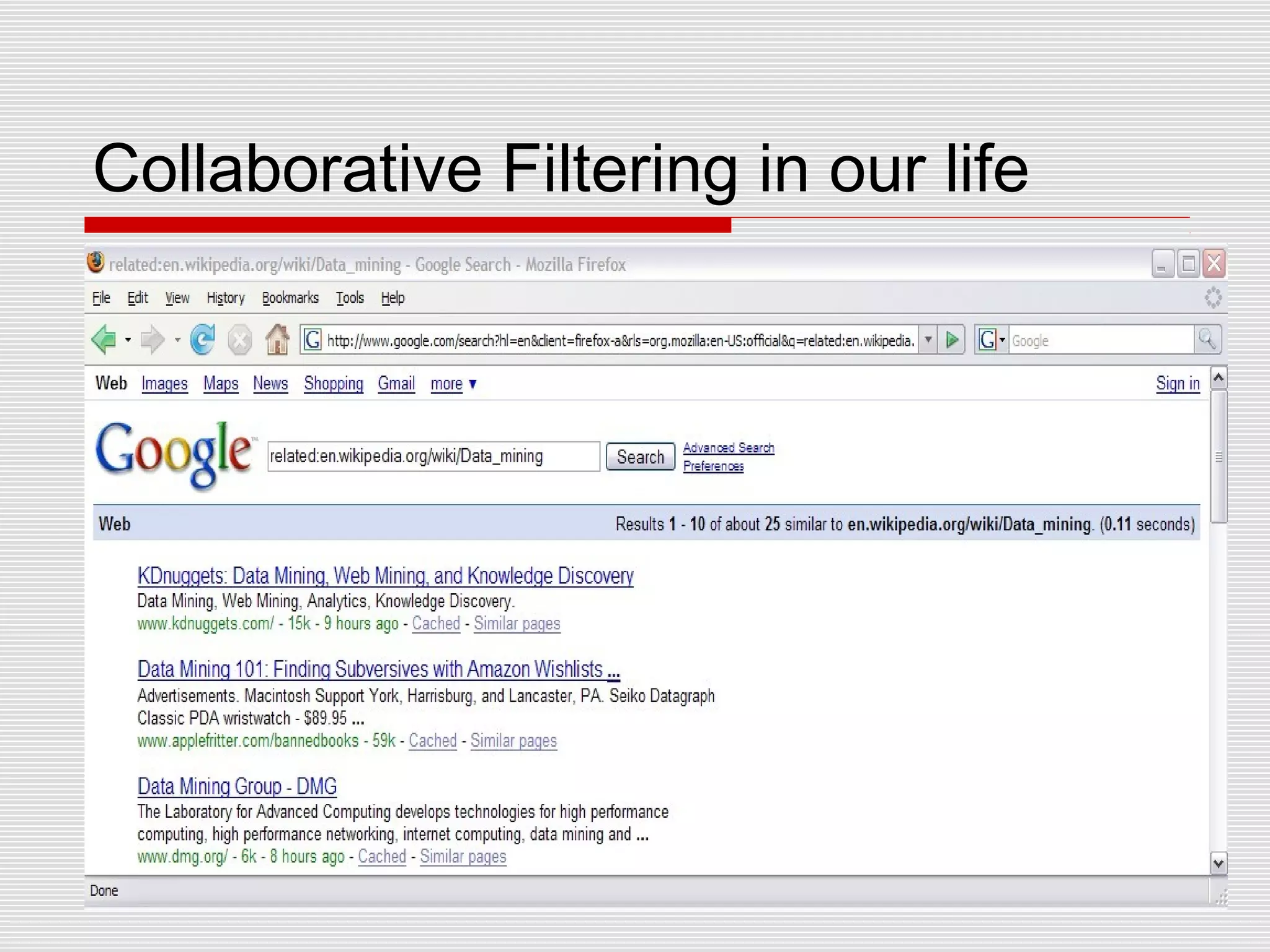Open Cached link for kdnuggets.com result
Image resolution: width=1270 pixels, height=952 pixels.
[x=436, y=624]
